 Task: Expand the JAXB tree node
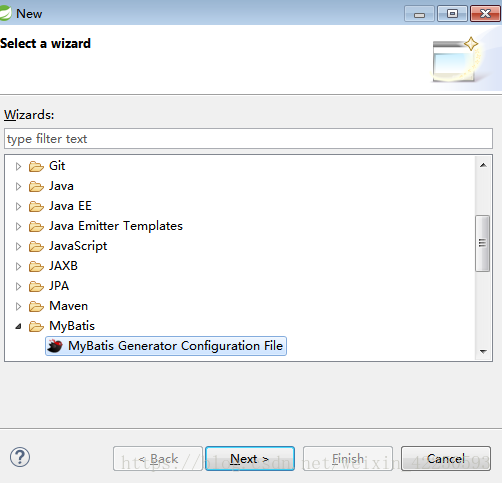click(x=18, y=266)
